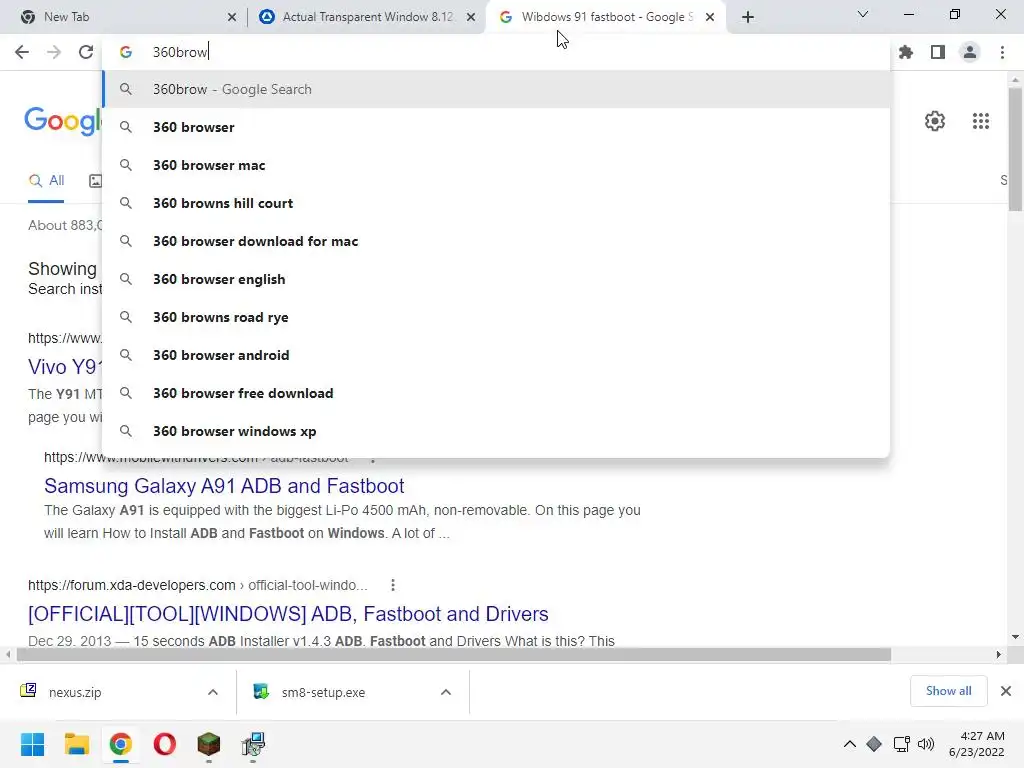Click the scroll down arrow
Screen dimensions: 1024x768
click(x=1015, y=637)
